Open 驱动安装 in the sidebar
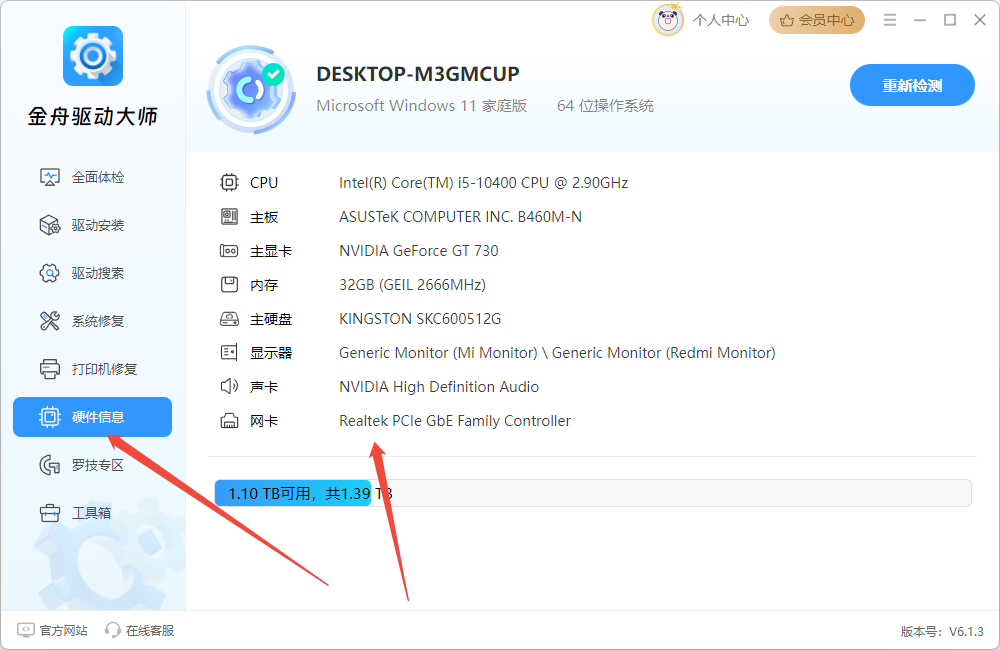Image resolution: width=1000 pixels, height=650 pixels. tap(92, 225)
